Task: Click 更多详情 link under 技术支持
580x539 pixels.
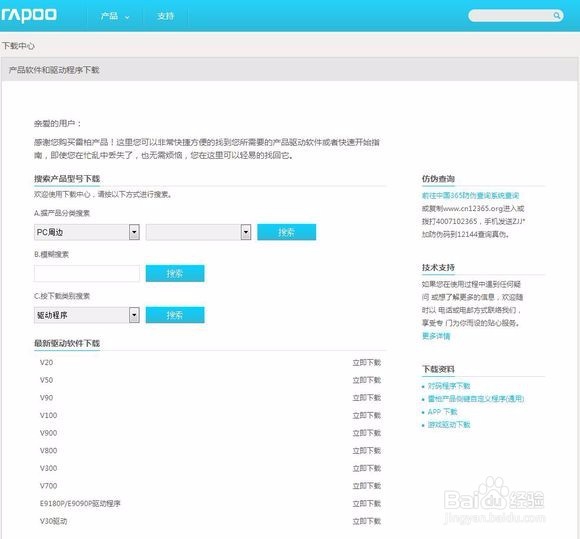Action: pyautogui.click(x=436, y=336)
